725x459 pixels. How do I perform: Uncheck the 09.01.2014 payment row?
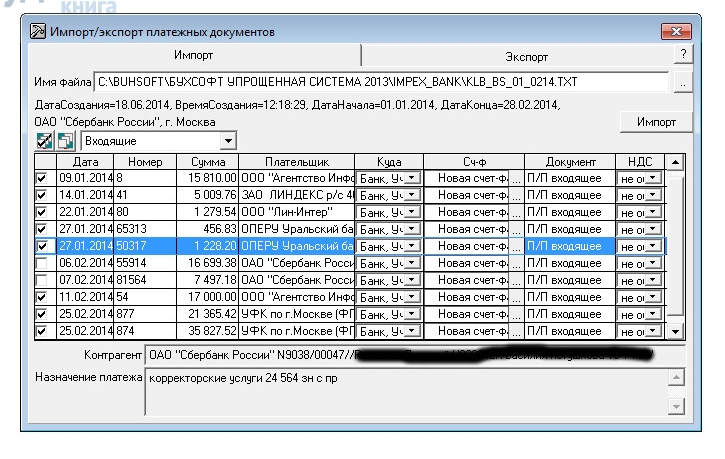41,177
